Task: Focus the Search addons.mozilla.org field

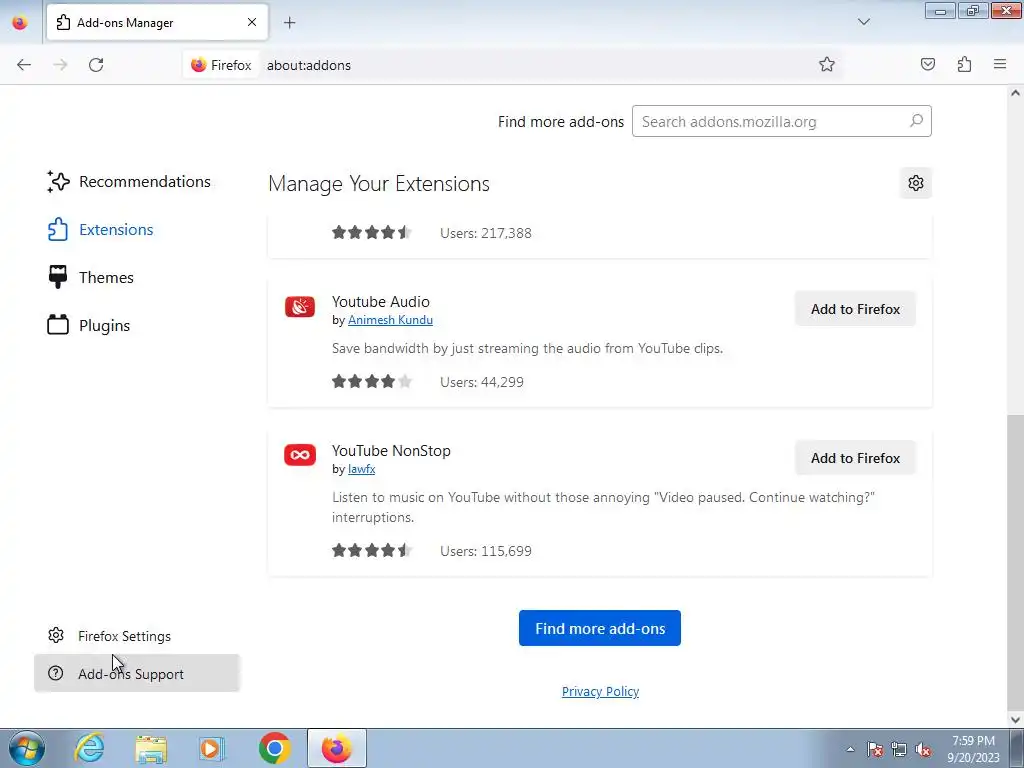Action: pos(782,121)
